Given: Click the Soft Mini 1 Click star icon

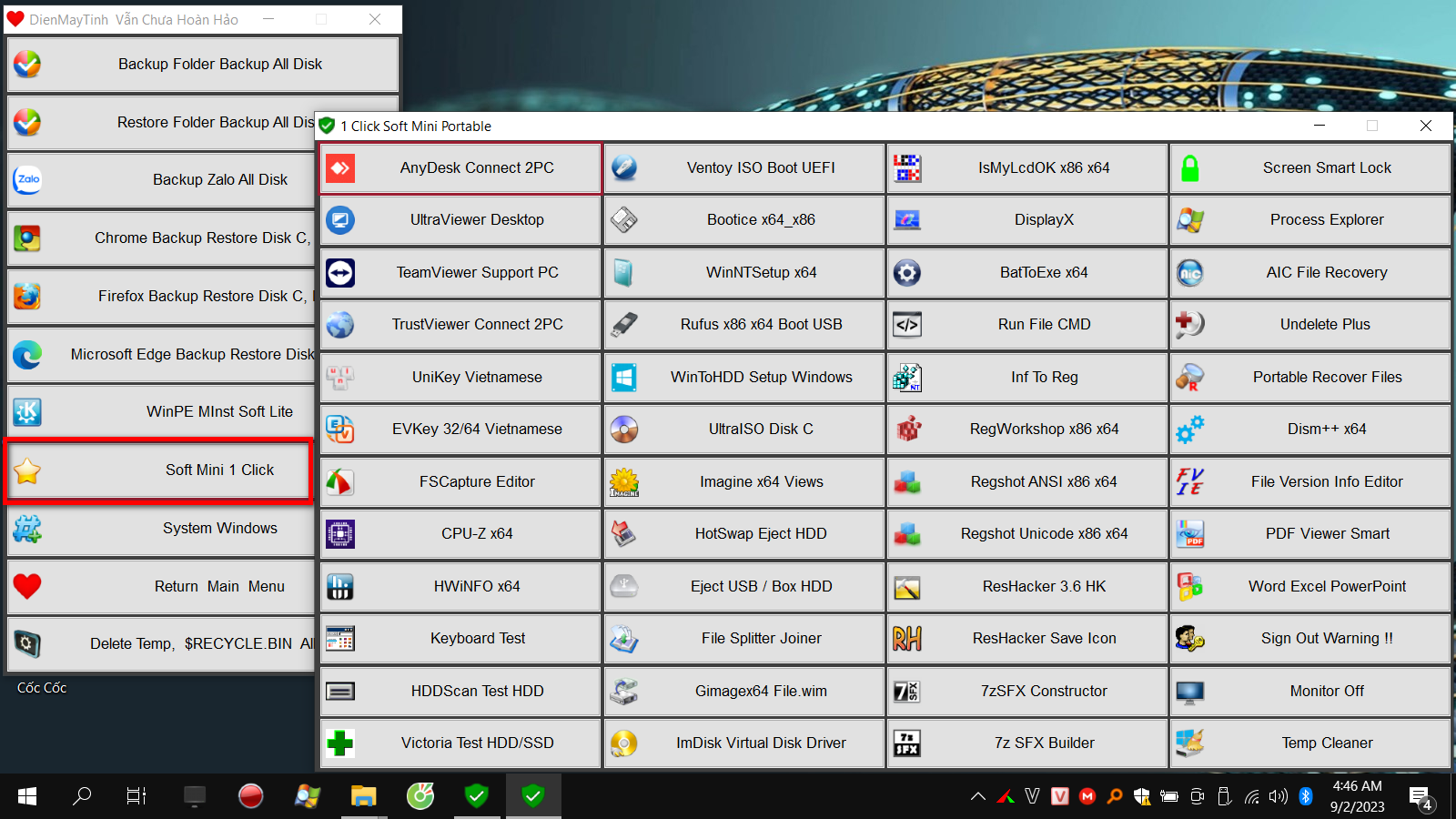Looking at the screenshot, I should click(27, 470).
